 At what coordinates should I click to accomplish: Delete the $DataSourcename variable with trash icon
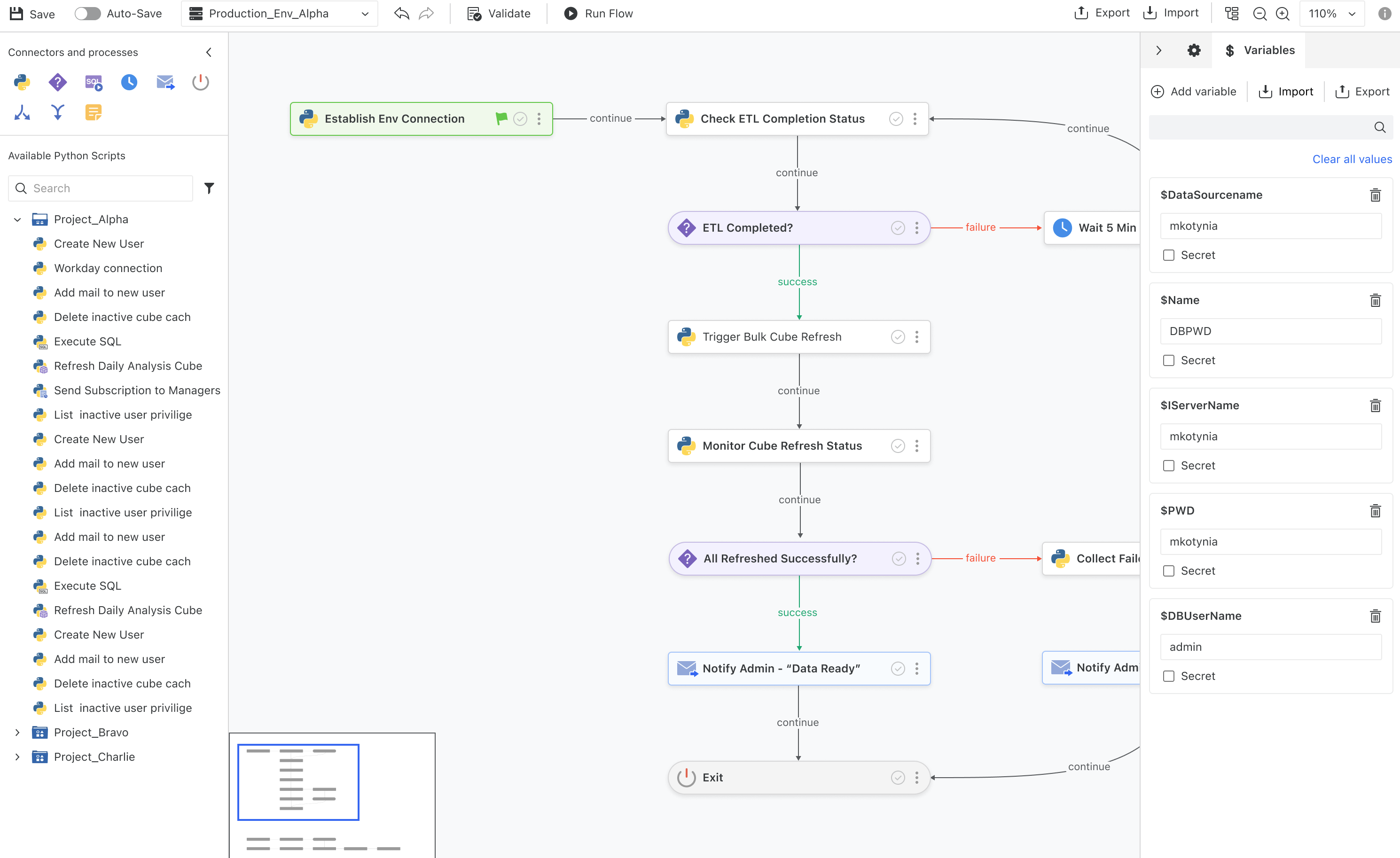point(1375,195)
